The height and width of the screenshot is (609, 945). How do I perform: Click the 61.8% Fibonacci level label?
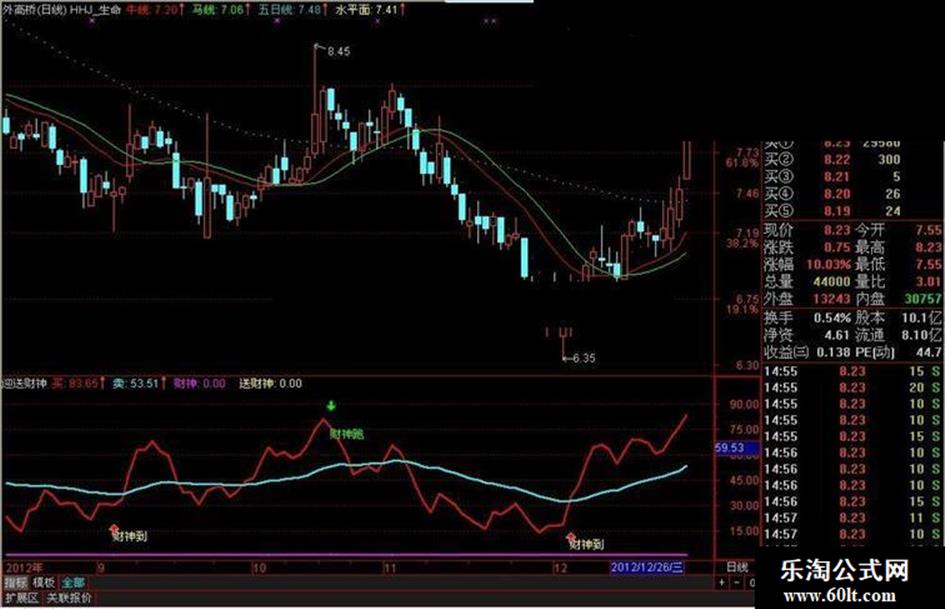pos(741,163)
